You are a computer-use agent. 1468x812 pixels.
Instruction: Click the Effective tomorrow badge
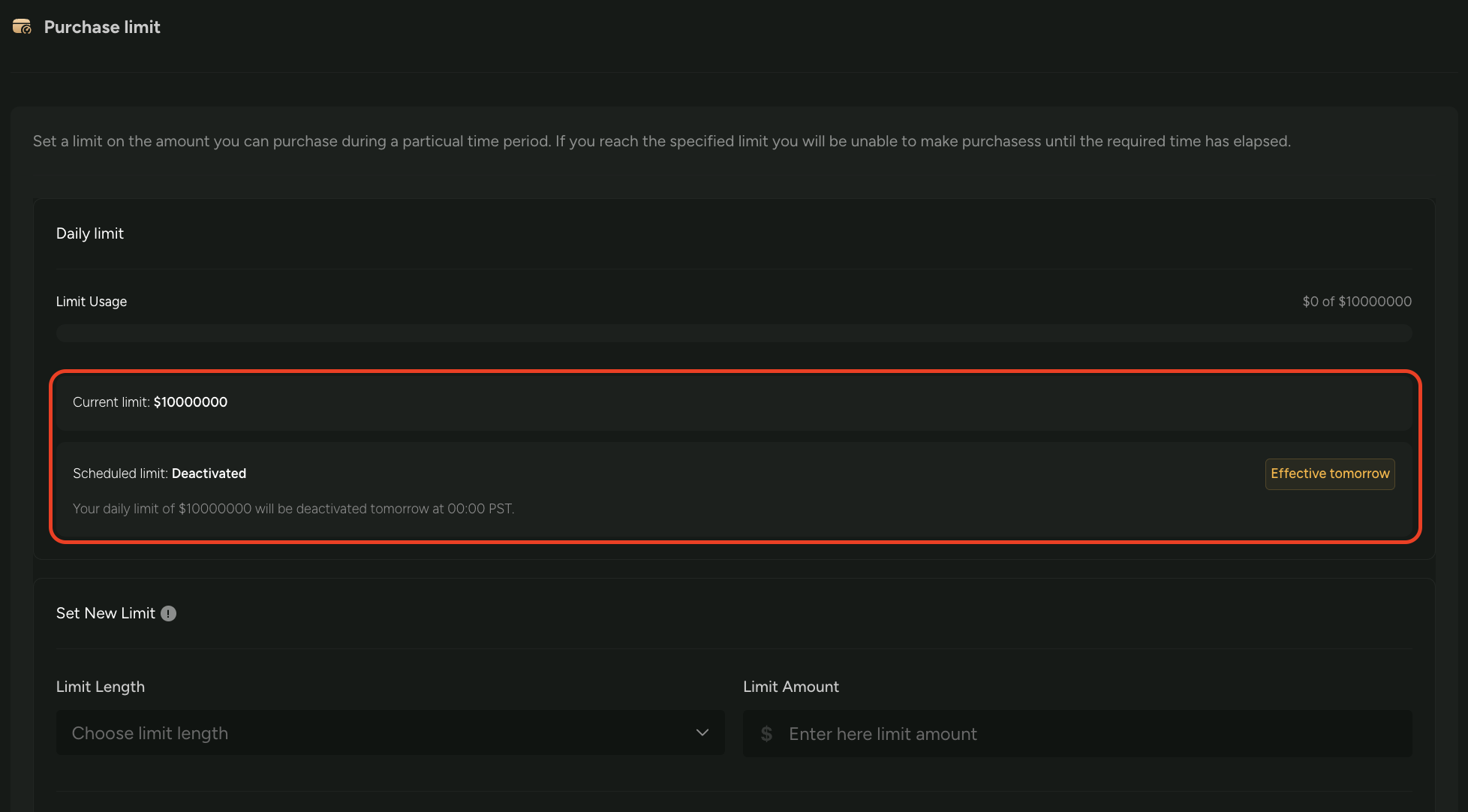point(1329,474)
